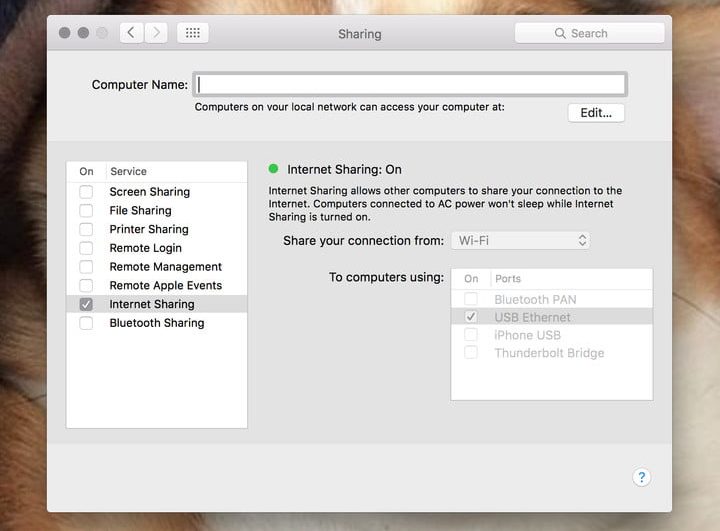Click the back navigation arrow
Image resolution: width=720 pixels, height=531 pixels.
tap(131, 33)
